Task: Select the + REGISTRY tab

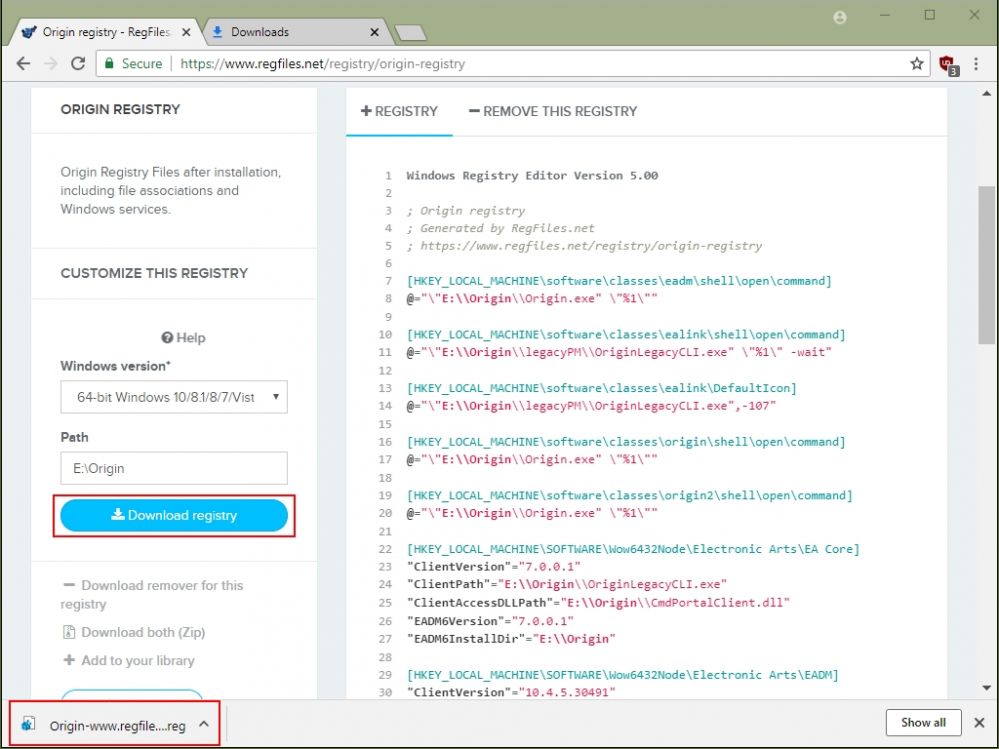Action: point(399,111)
